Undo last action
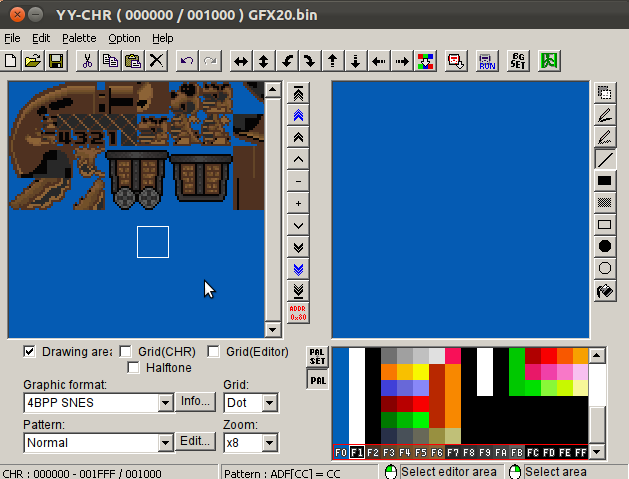Screen dimensions: 629x479 (187, 61)
